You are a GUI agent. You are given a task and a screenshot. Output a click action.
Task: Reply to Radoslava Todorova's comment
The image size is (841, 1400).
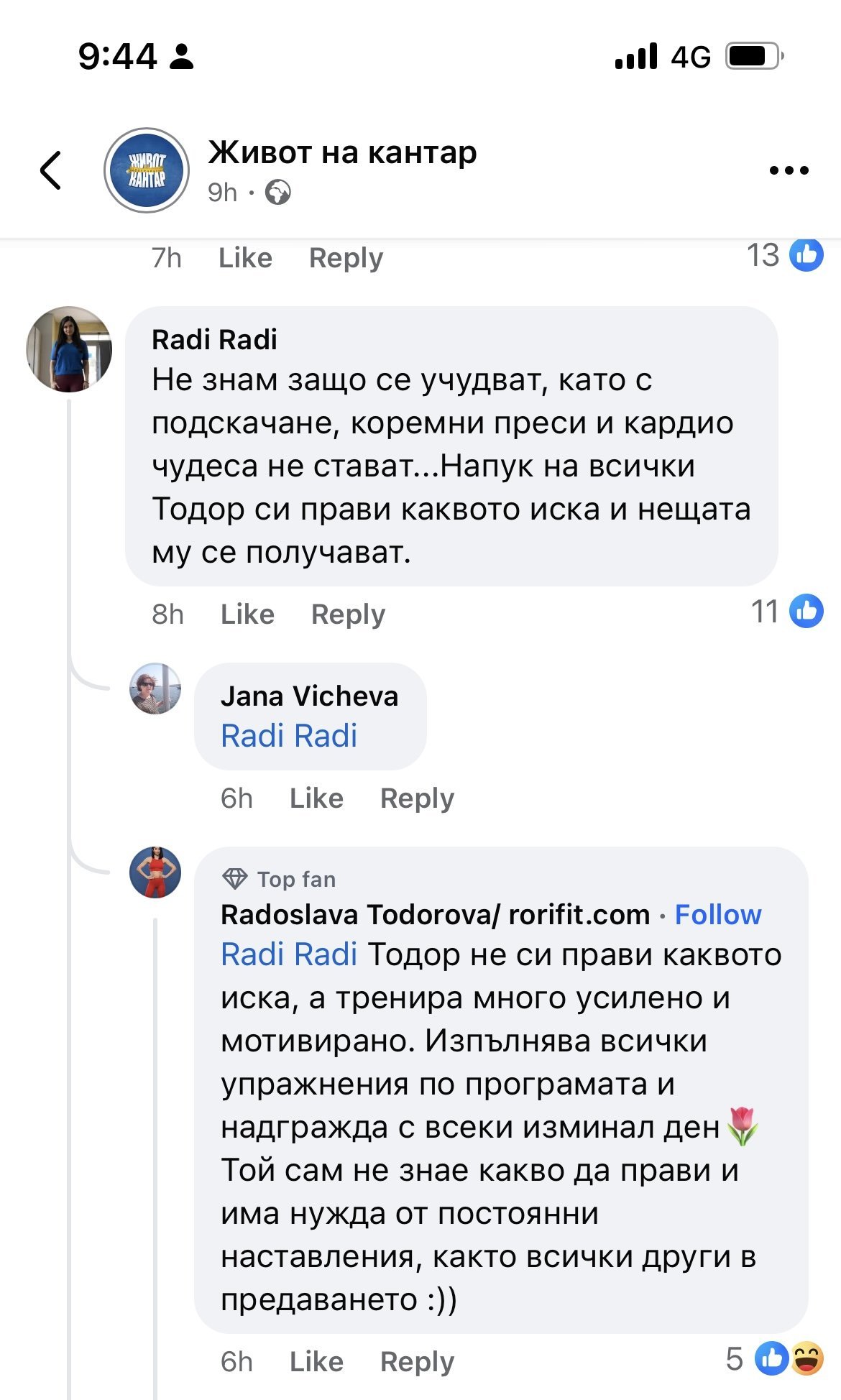(x=417, y=1362)
